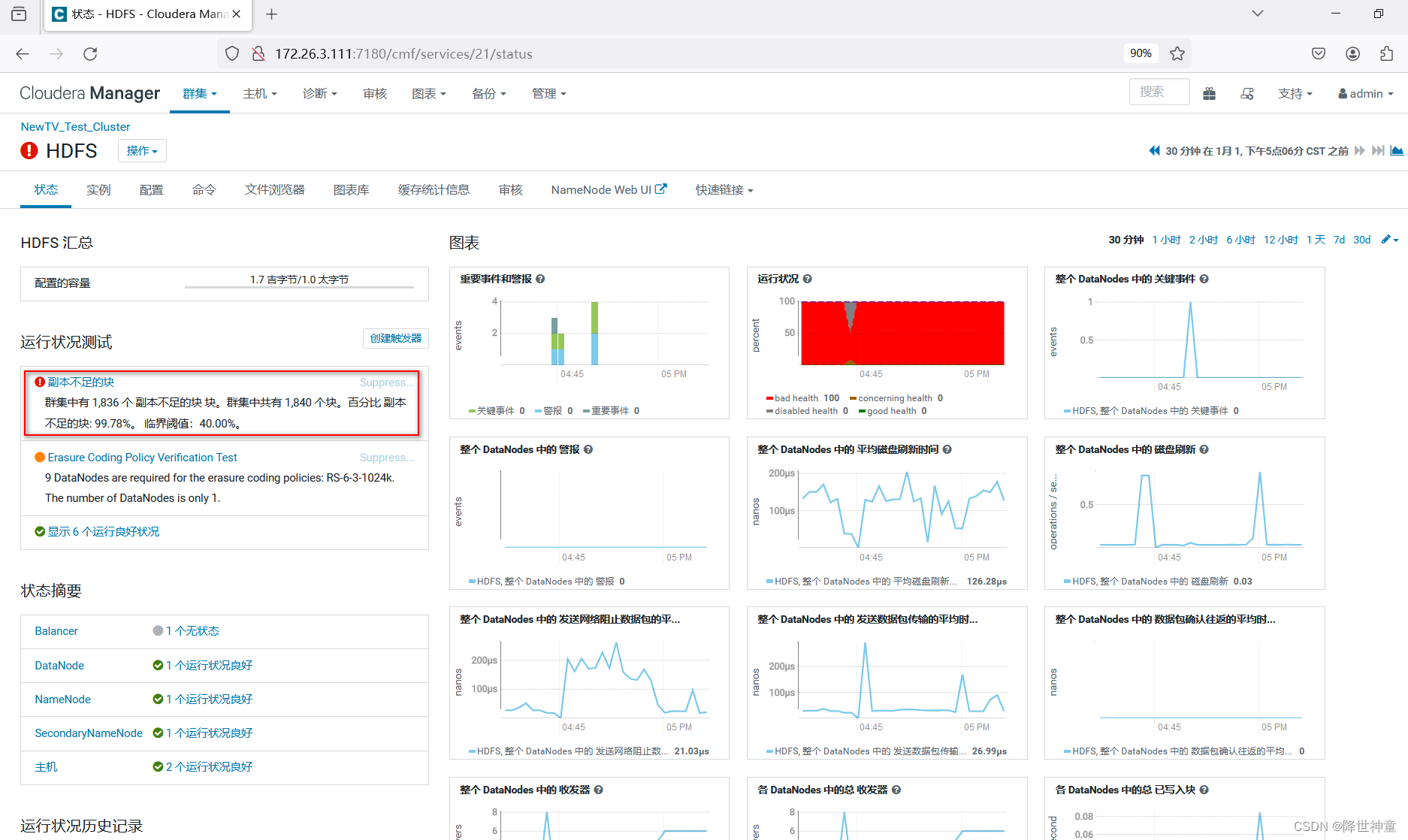Open the Pocket save icon
This screenshot has height=840, width=1408.
[x=1319, y=53]
